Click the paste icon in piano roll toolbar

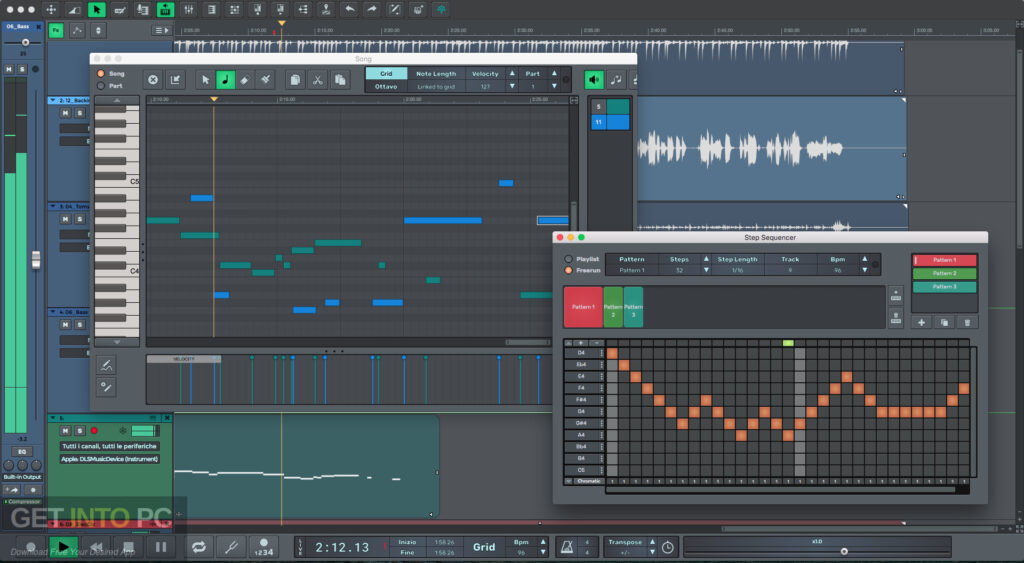click(340, 80)
